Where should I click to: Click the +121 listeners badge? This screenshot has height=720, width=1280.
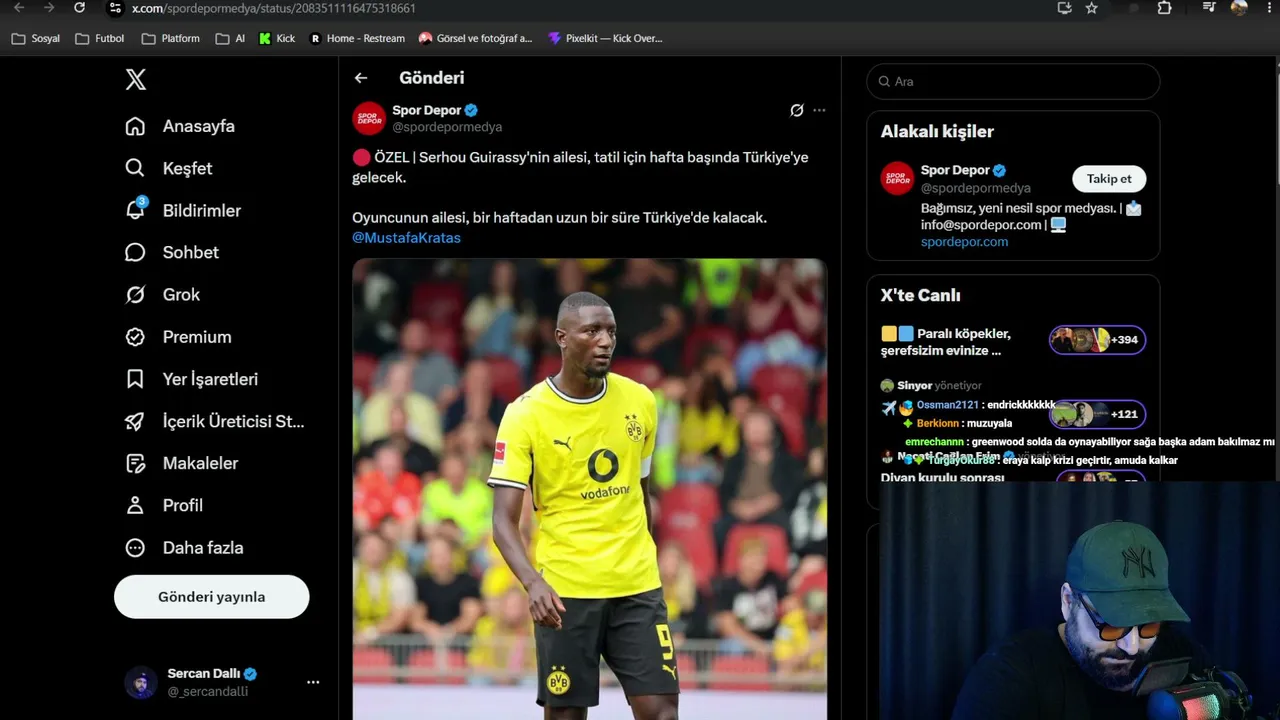(1097, 414)
